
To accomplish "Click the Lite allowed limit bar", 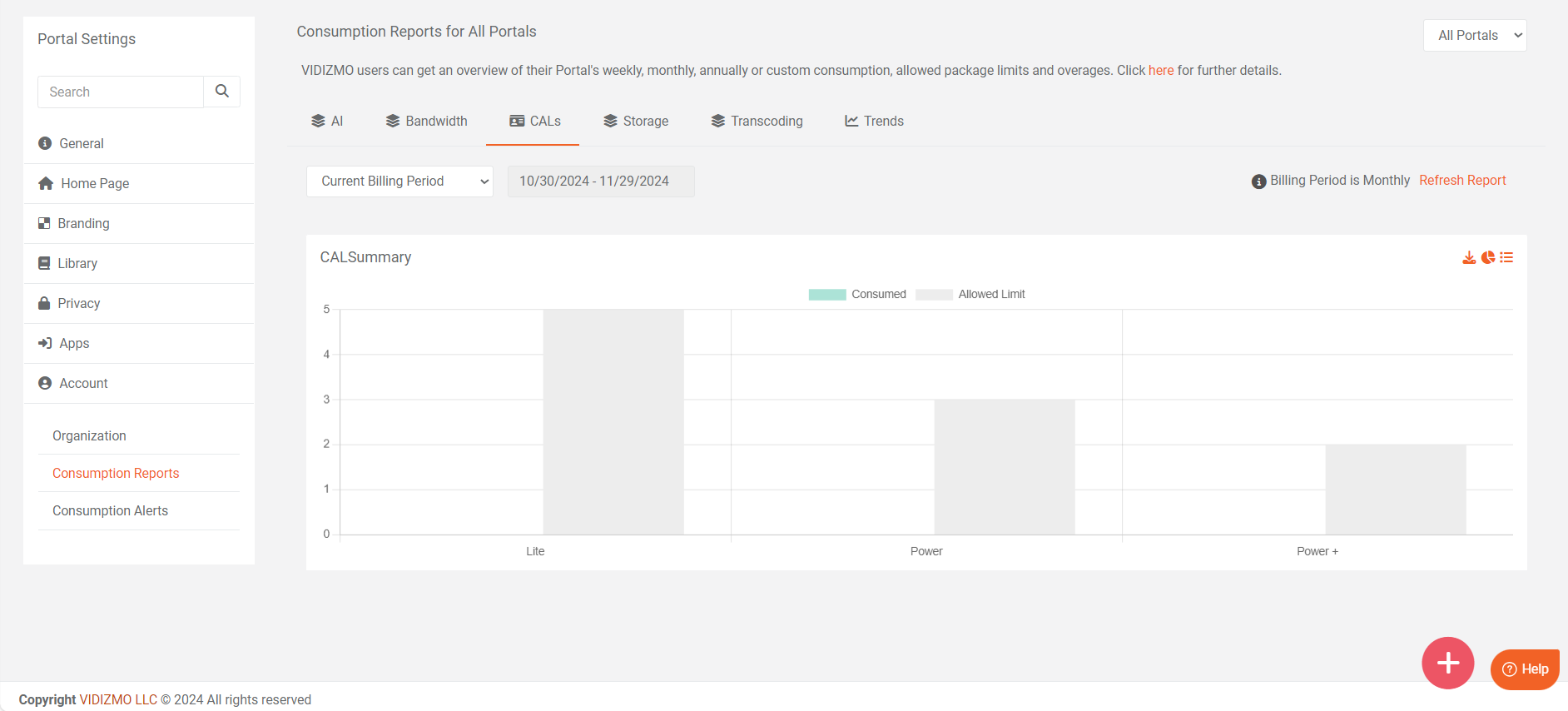I will [613, 421].
